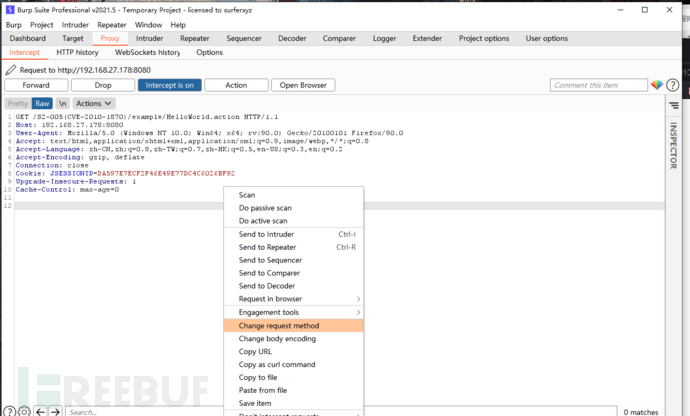Choose Send to Repeater in context menu
The width and height of the screenshot is (690, 416).
[x=267, y=247]
